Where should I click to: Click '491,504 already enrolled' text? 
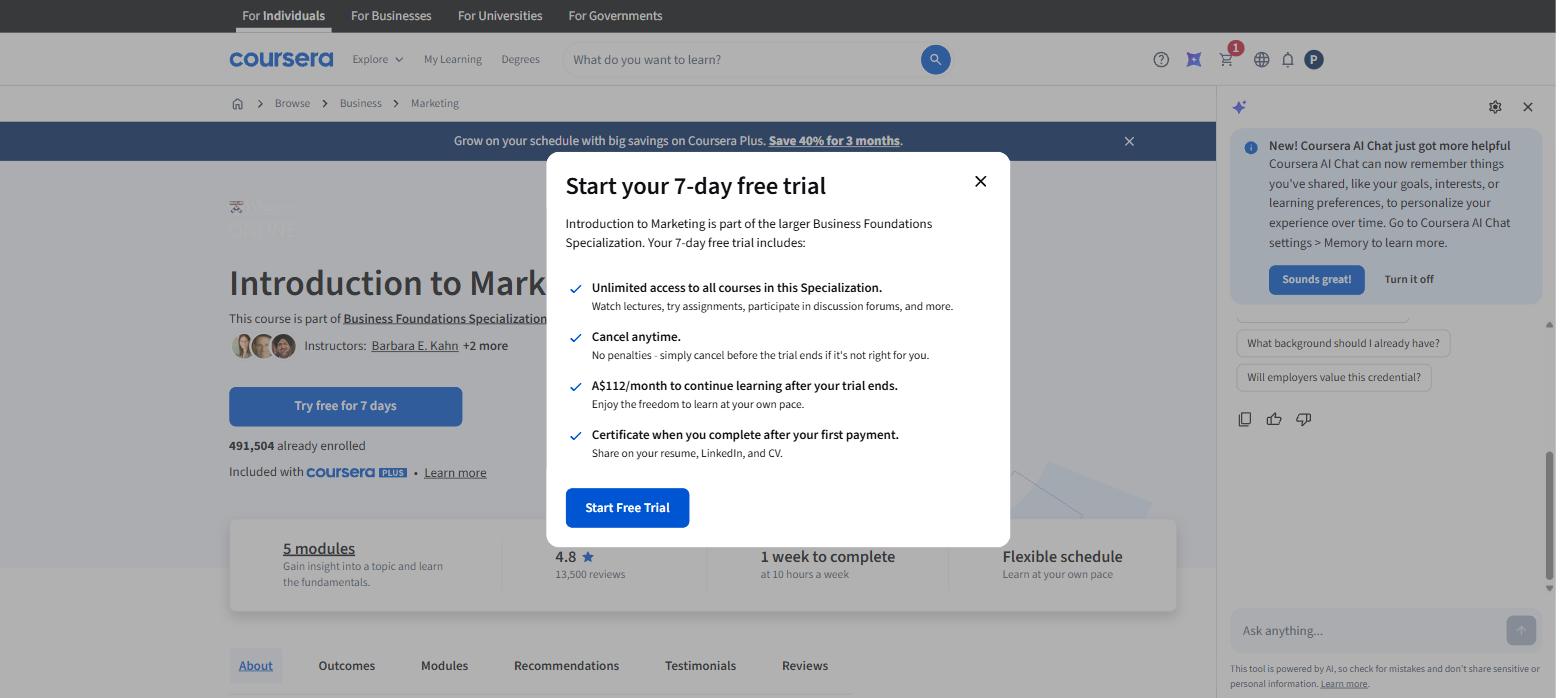click(297, 446)
